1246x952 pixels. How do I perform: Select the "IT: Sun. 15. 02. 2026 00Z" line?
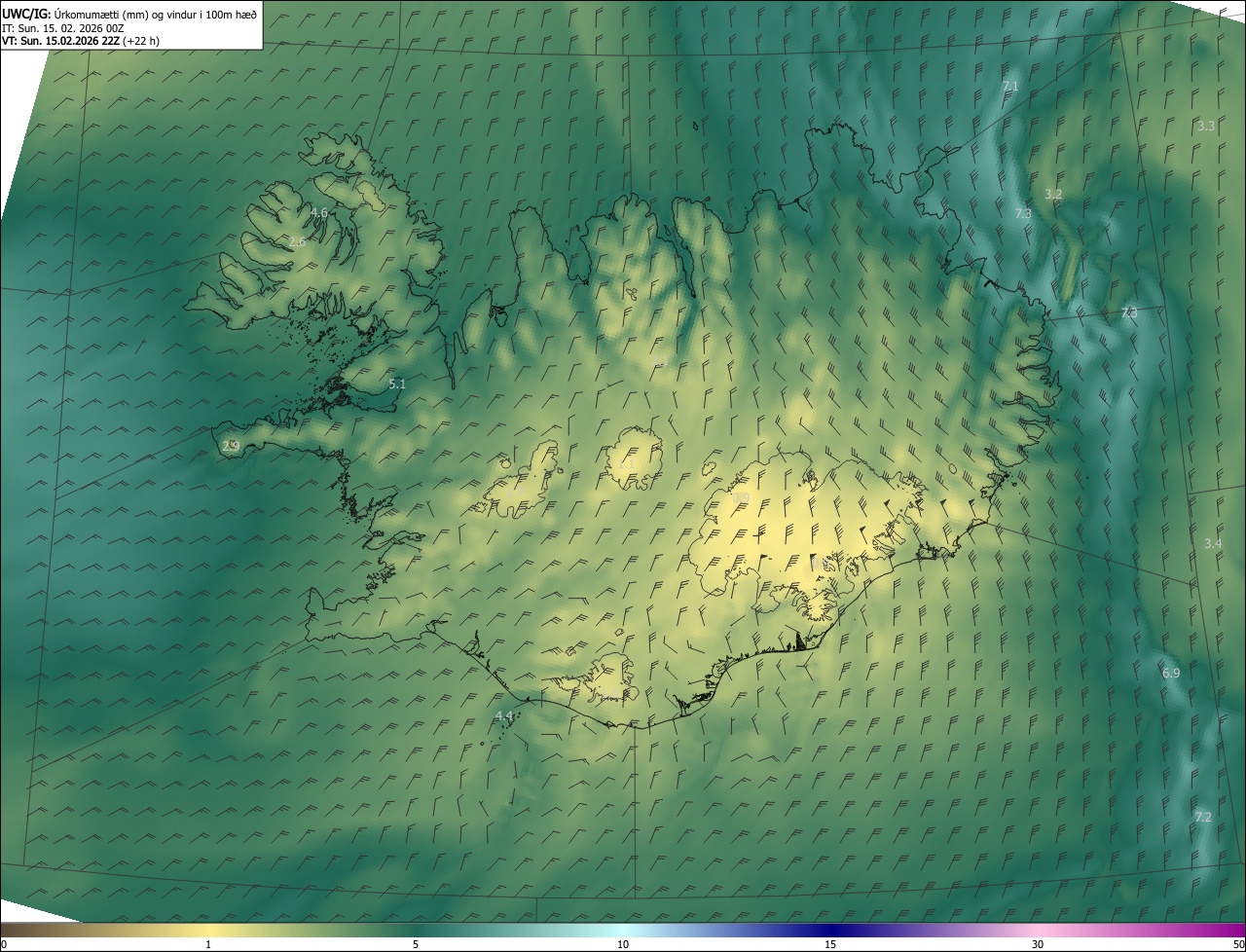coord(62,28)
